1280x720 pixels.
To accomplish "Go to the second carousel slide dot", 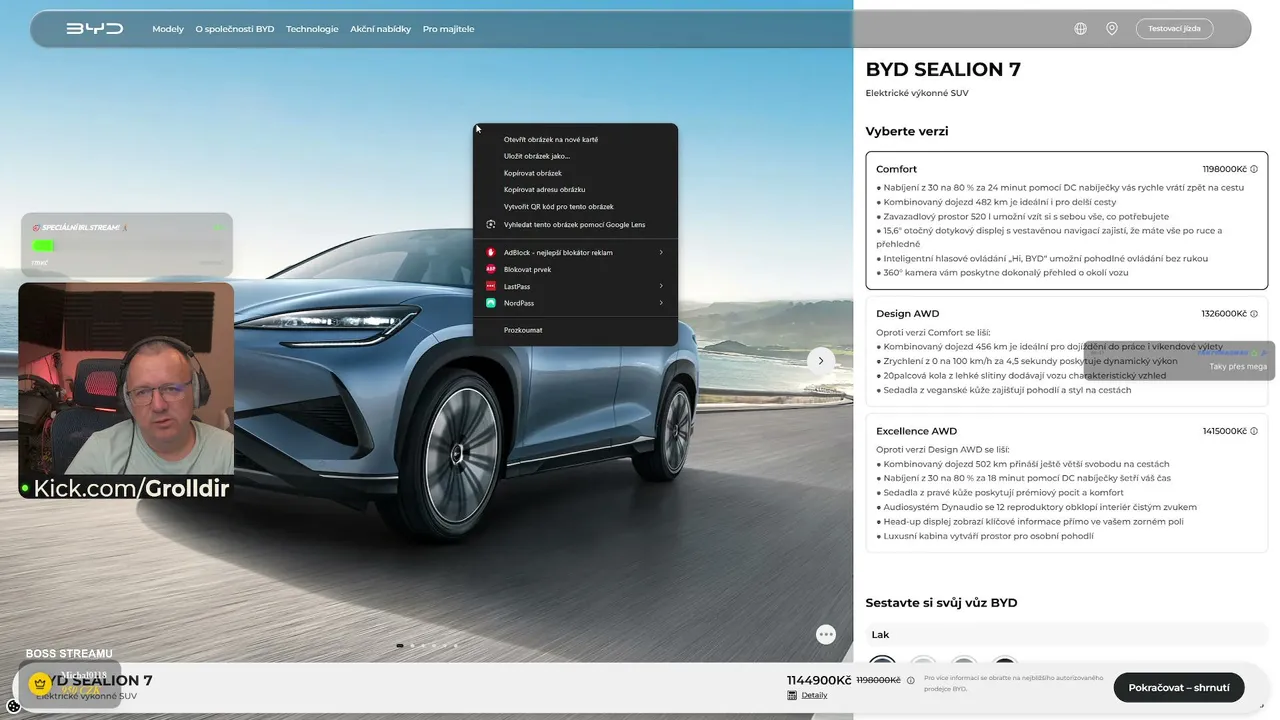I will pyautogui.click(x=411, y=646).
